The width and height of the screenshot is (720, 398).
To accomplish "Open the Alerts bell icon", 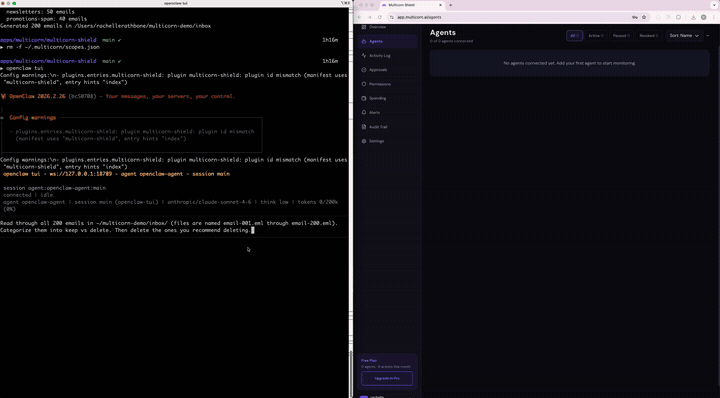I will point(364,112).
